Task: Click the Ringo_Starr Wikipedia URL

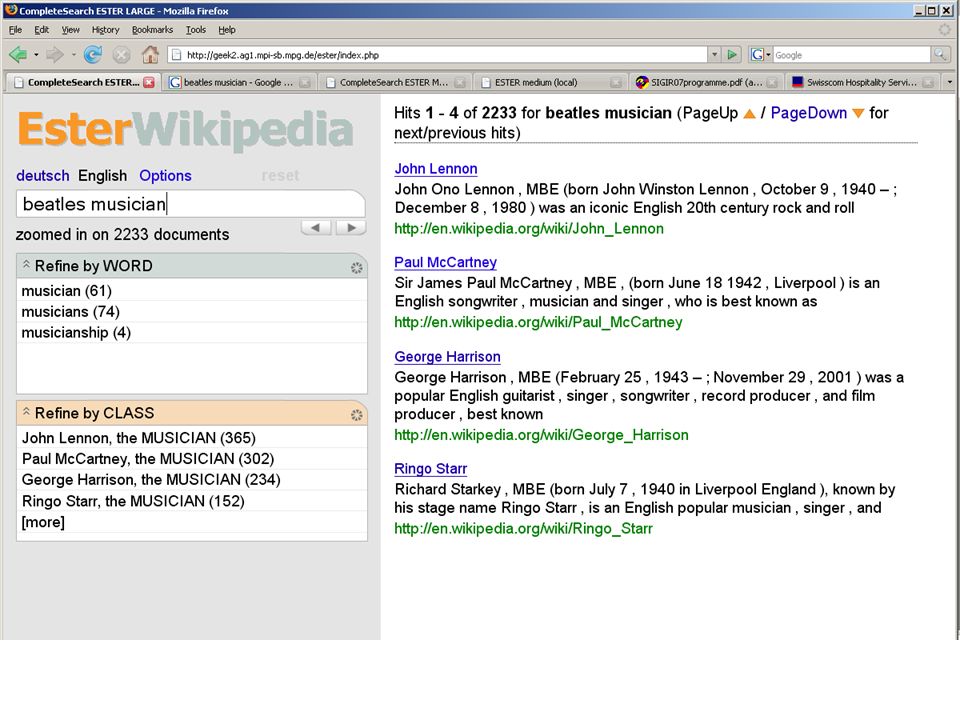Action: click(523, 529)
